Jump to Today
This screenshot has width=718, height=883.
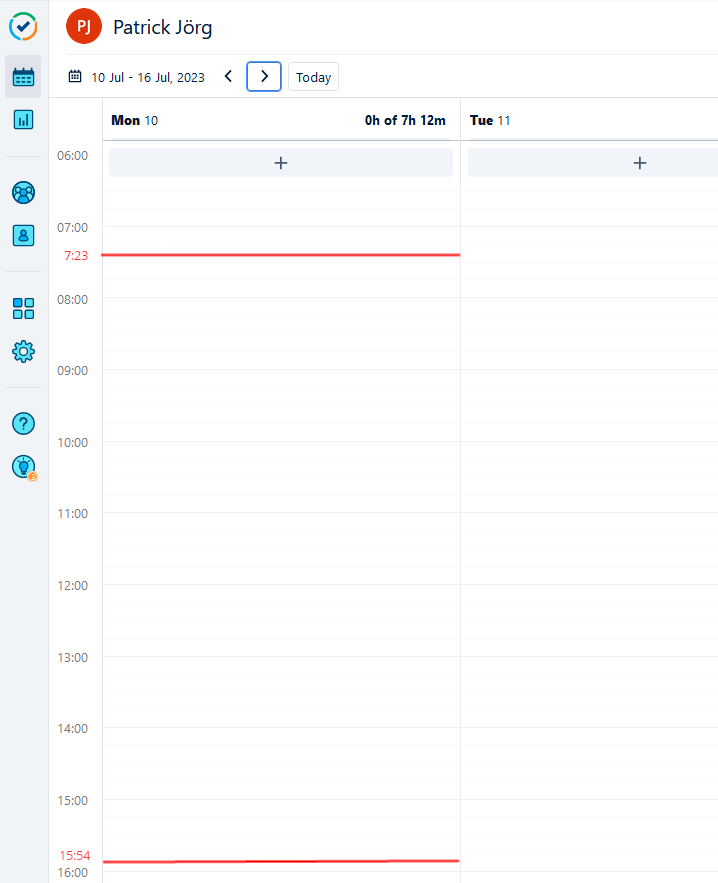coord(313,77)
